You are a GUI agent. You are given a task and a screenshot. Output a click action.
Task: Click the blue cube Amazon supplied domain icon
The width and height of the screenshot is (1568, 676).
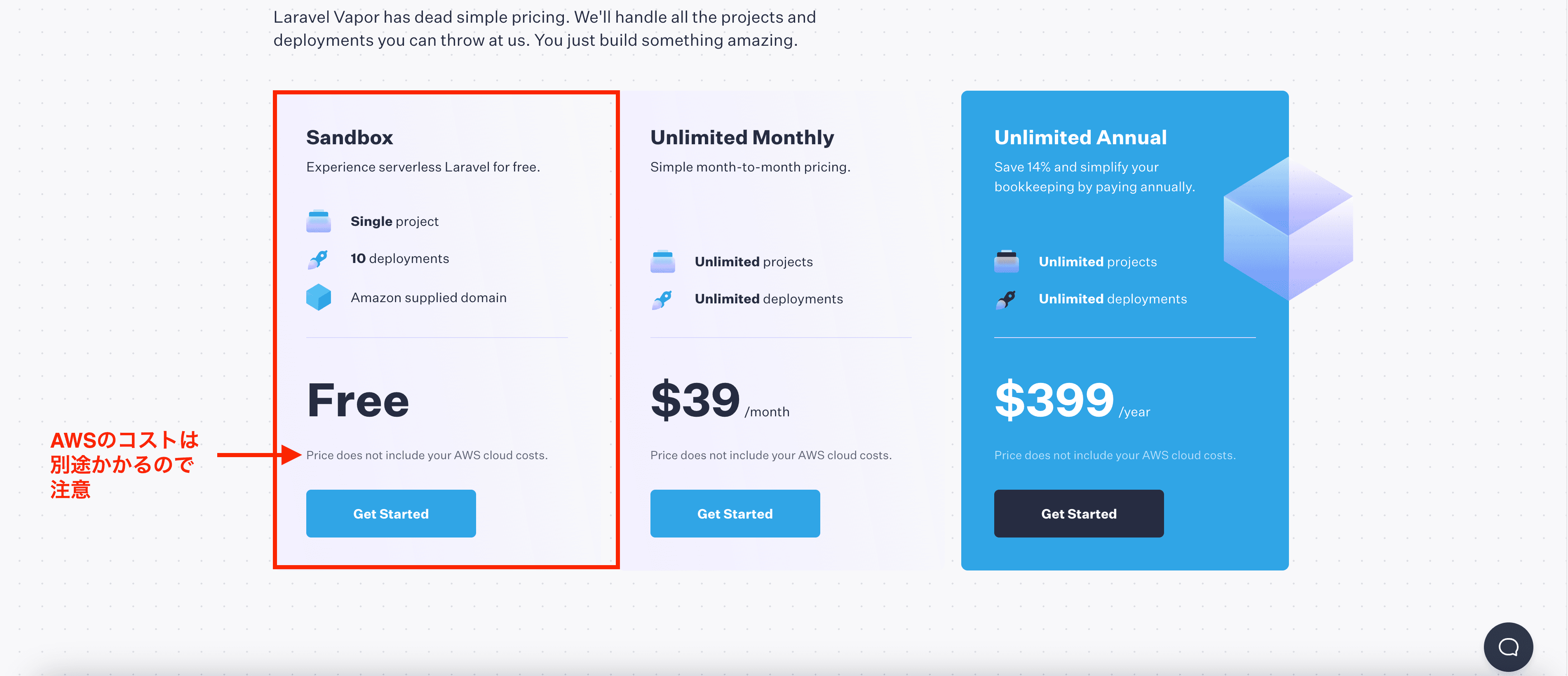point(318,298)
